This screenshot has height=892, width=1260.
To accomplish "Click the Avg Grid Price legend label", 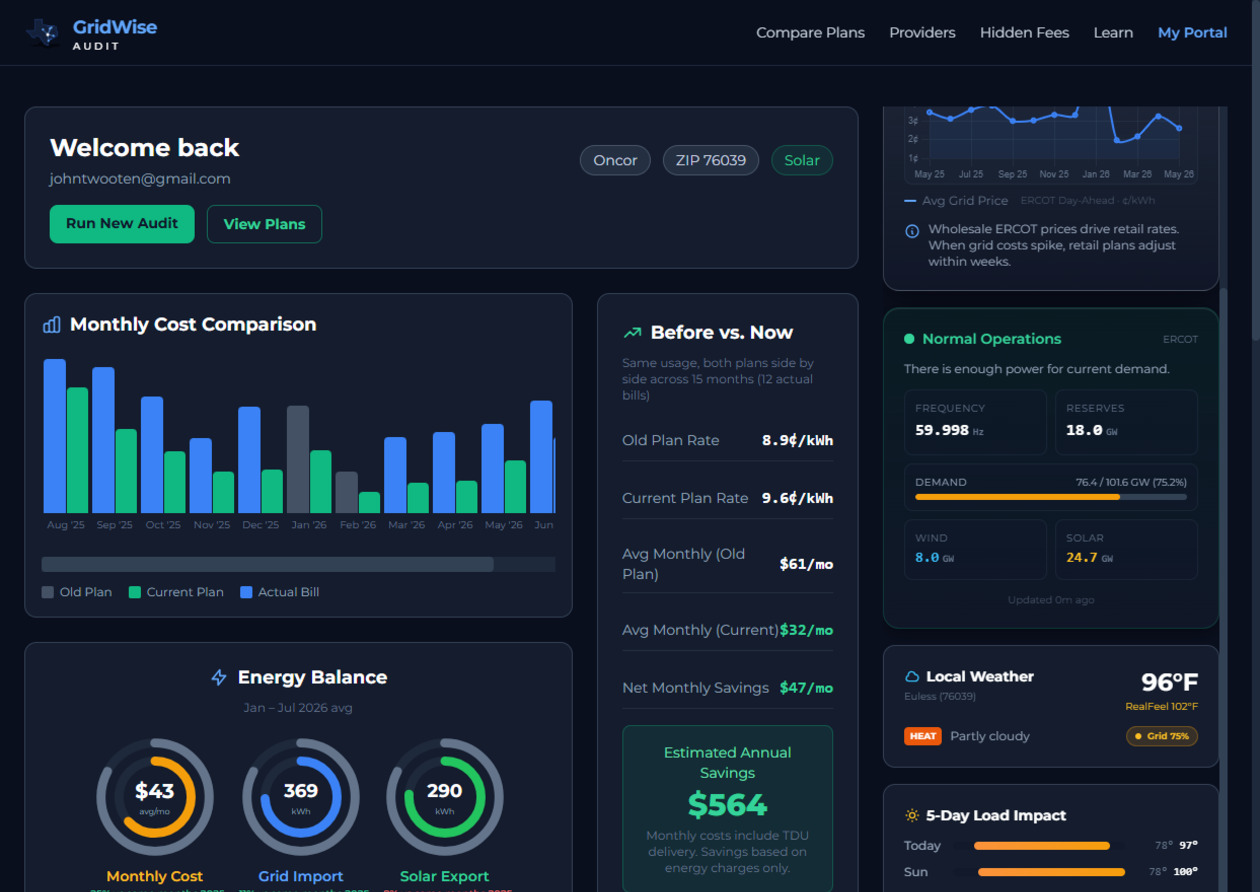I will click(965, 201).
